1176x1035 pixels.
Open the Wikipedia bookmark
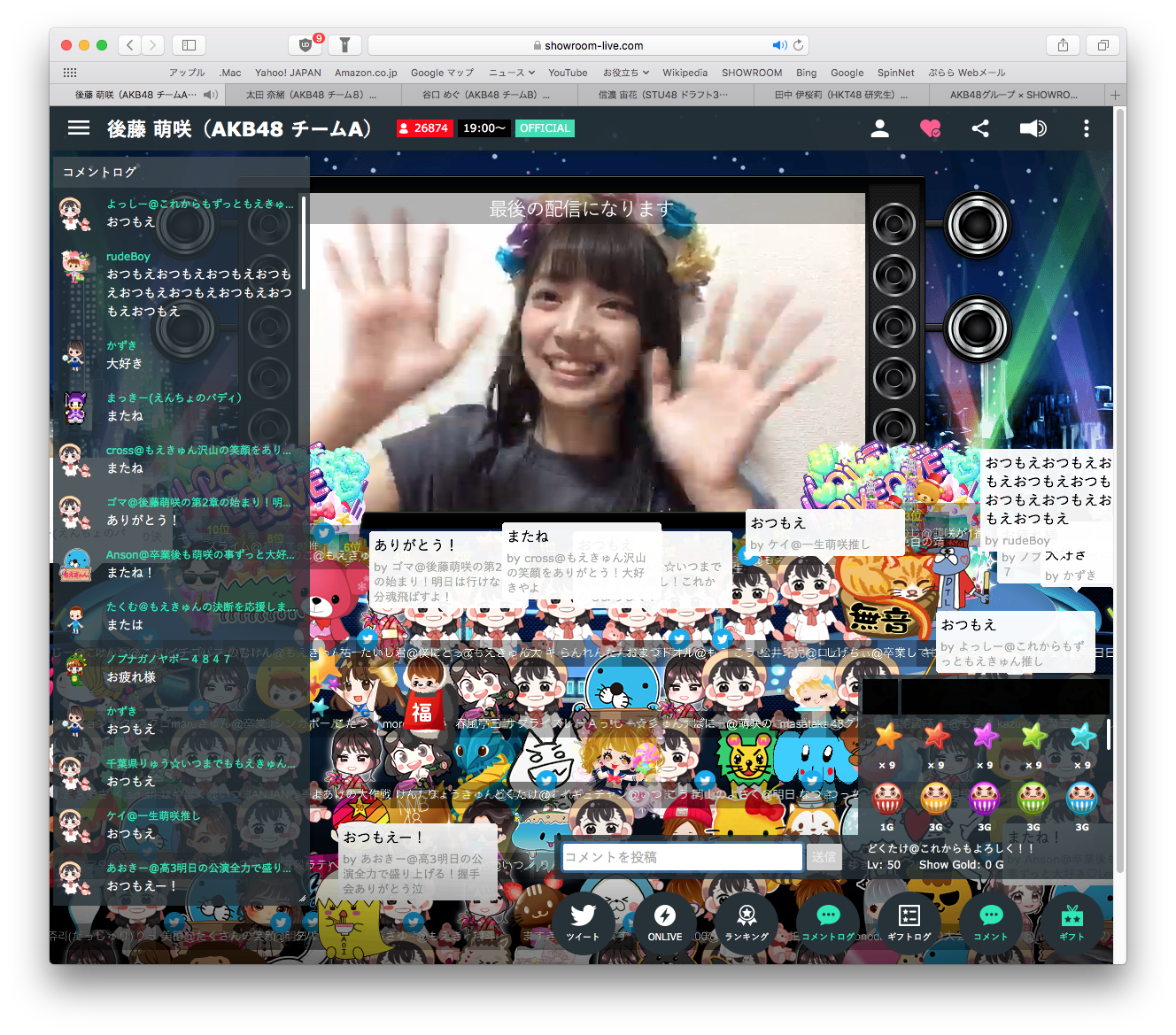685,73
